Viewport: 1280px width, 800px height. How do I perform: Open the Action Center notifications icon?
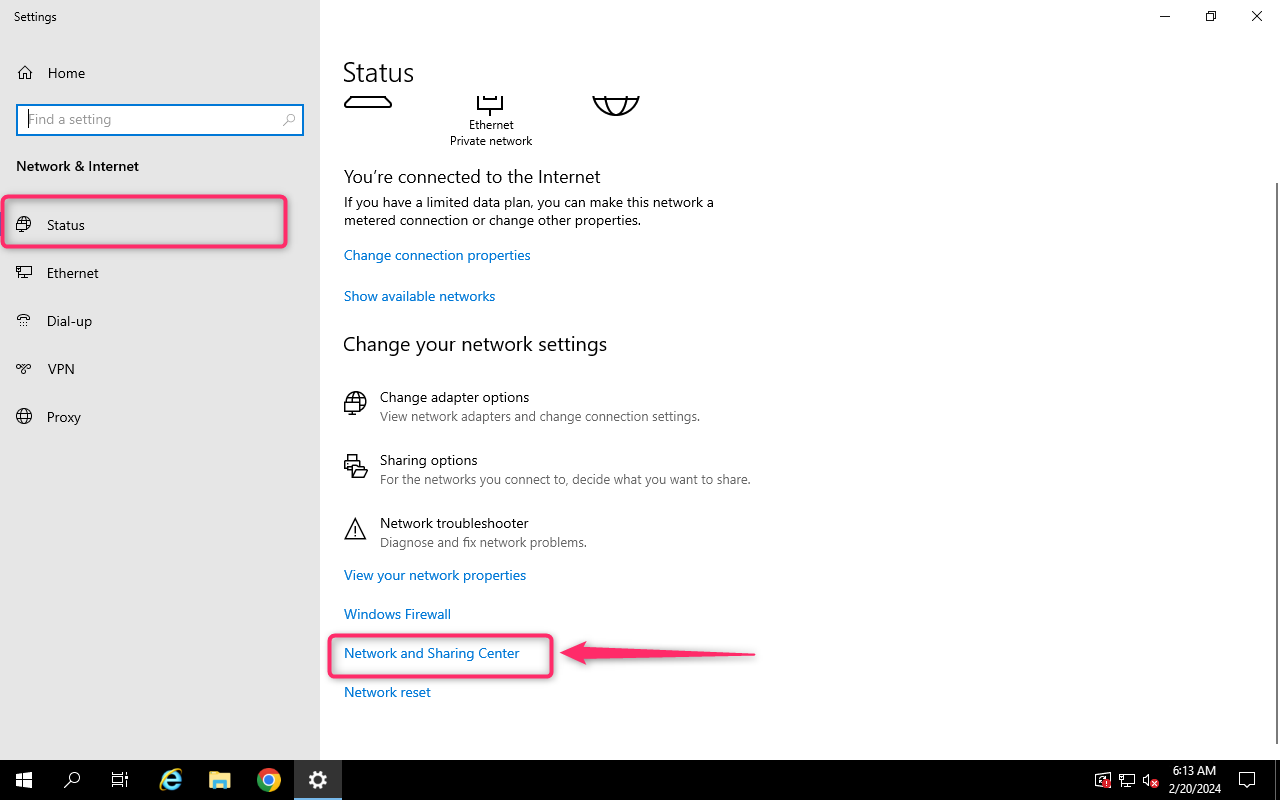tap(1247, 780)
